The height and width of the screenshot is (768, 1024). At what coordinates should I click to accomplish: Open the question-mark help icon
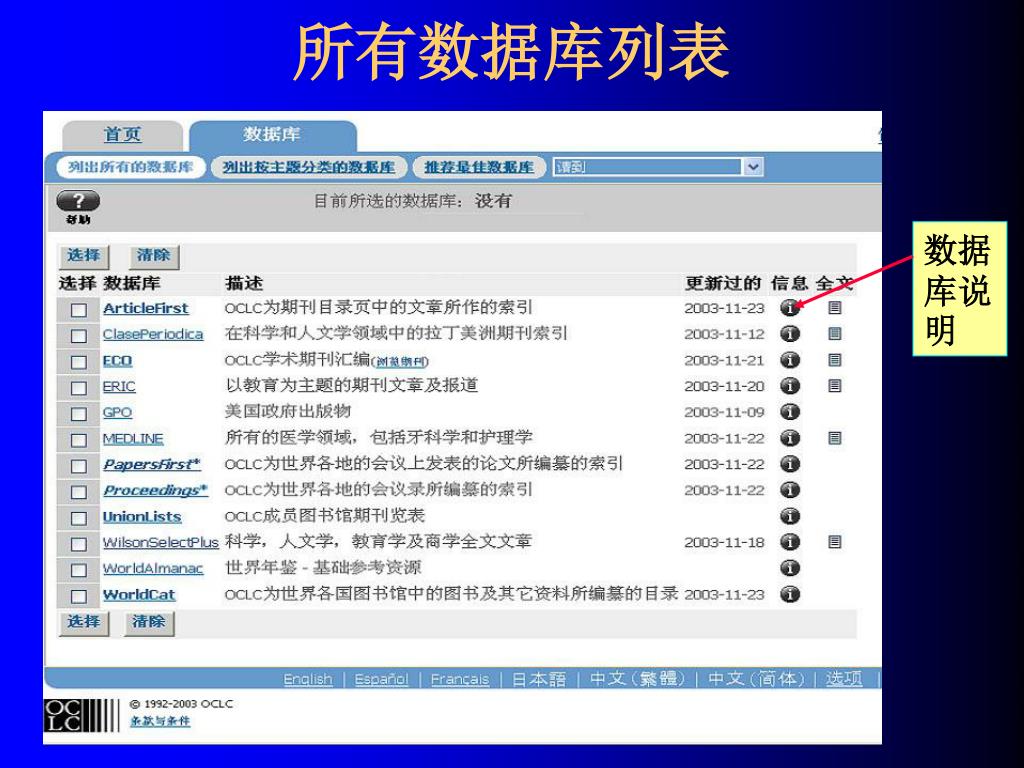(x=78, y=201)
